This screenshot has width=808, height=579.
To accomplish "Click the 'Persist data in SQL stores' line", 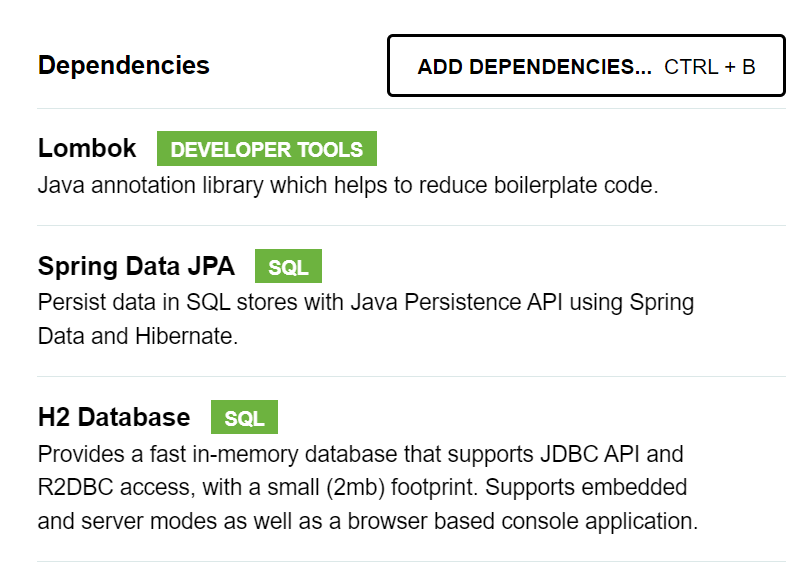I will (366, 302).
